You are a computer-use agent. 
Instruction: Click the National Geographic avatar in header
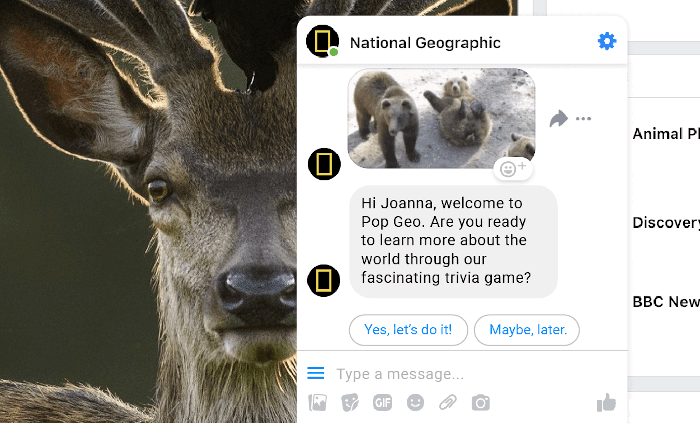(x=322, y=42)
